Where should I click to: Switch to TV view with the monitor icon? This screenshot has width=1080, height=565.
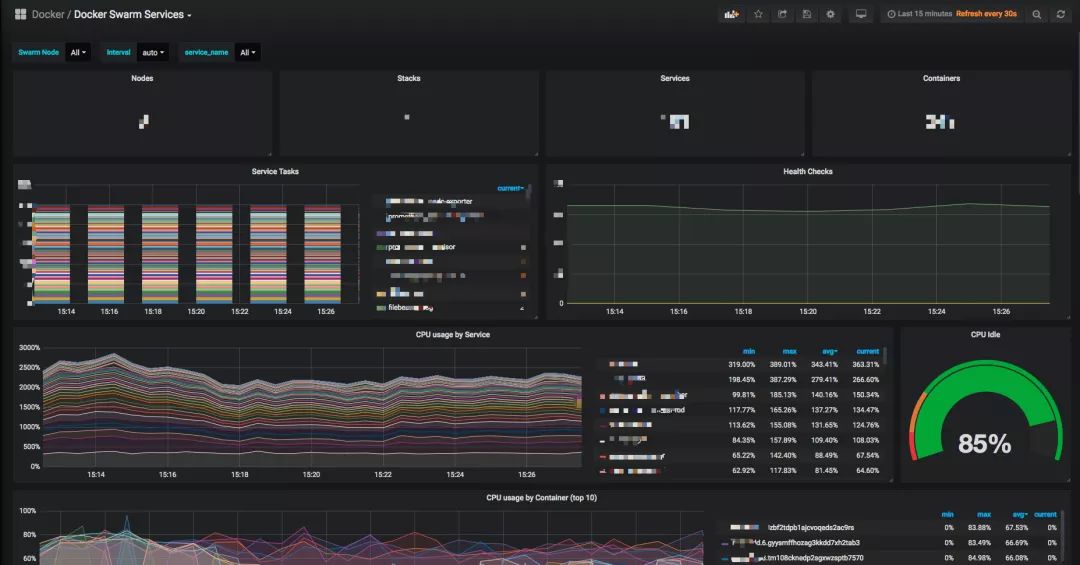(861, 14)
